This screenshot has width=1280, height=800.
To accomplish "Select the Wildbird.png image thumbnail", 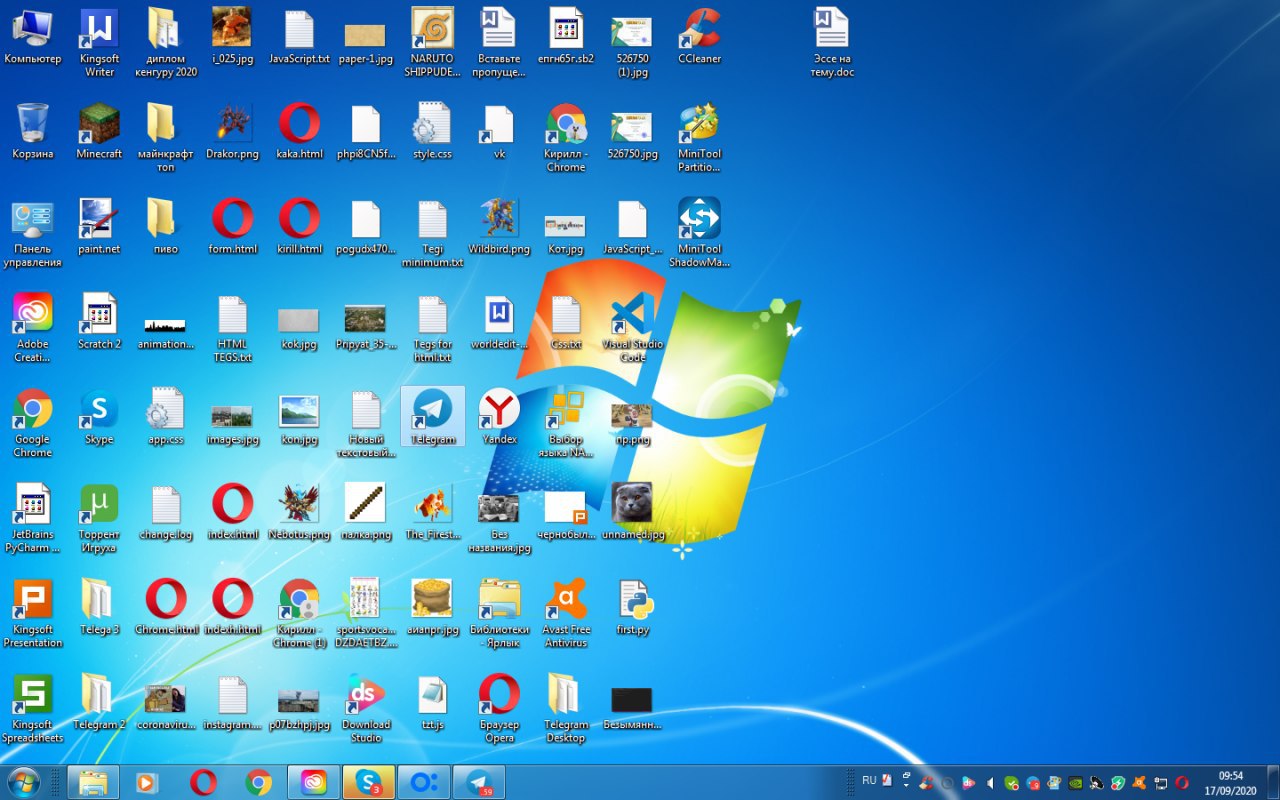I will click(499, 226).
